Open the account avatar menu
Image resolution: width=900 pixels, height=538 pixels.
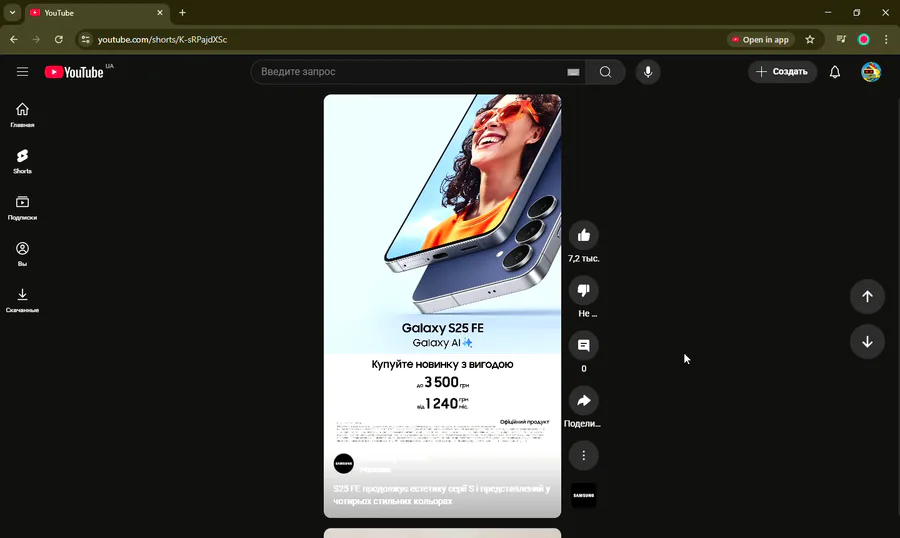coord(871,72)
